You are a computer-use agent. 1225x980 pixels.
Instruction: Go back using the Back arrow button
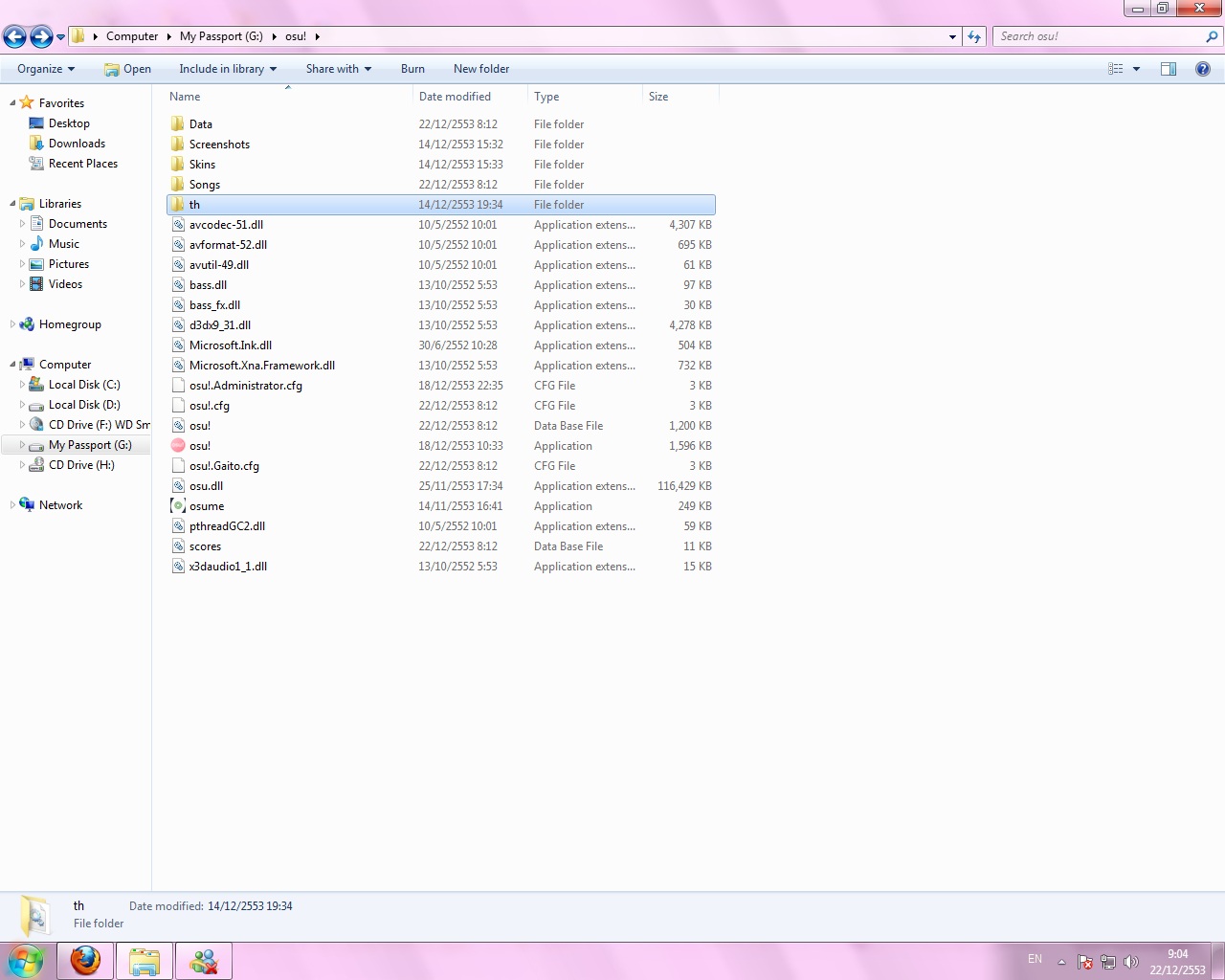click(x=14, y=37)
